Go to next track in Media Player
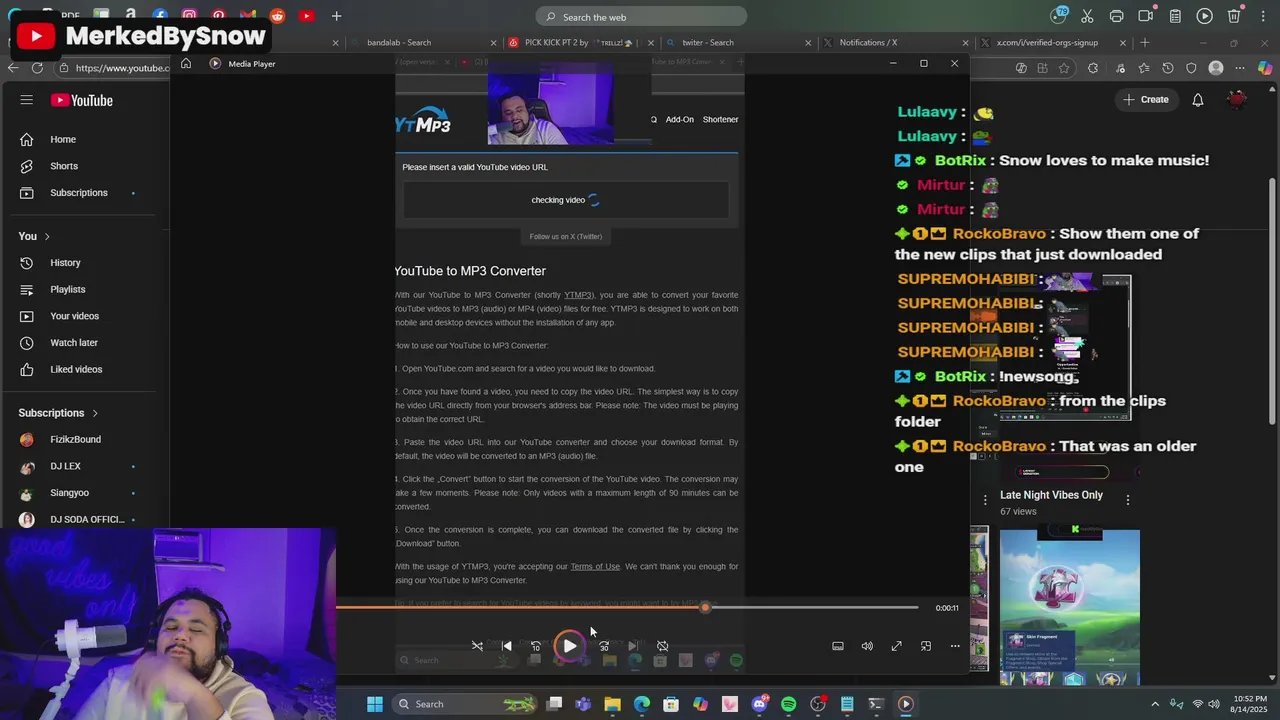The width and height of the screenshot is (1280, 720). point(632,646)
